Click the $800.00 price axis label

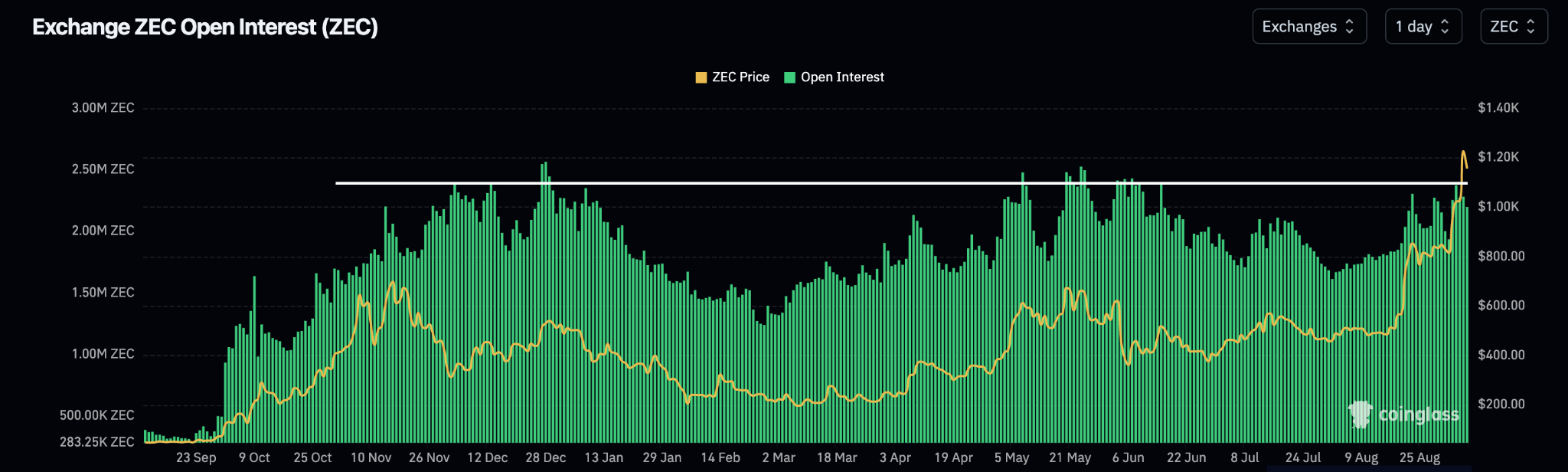1501,256
